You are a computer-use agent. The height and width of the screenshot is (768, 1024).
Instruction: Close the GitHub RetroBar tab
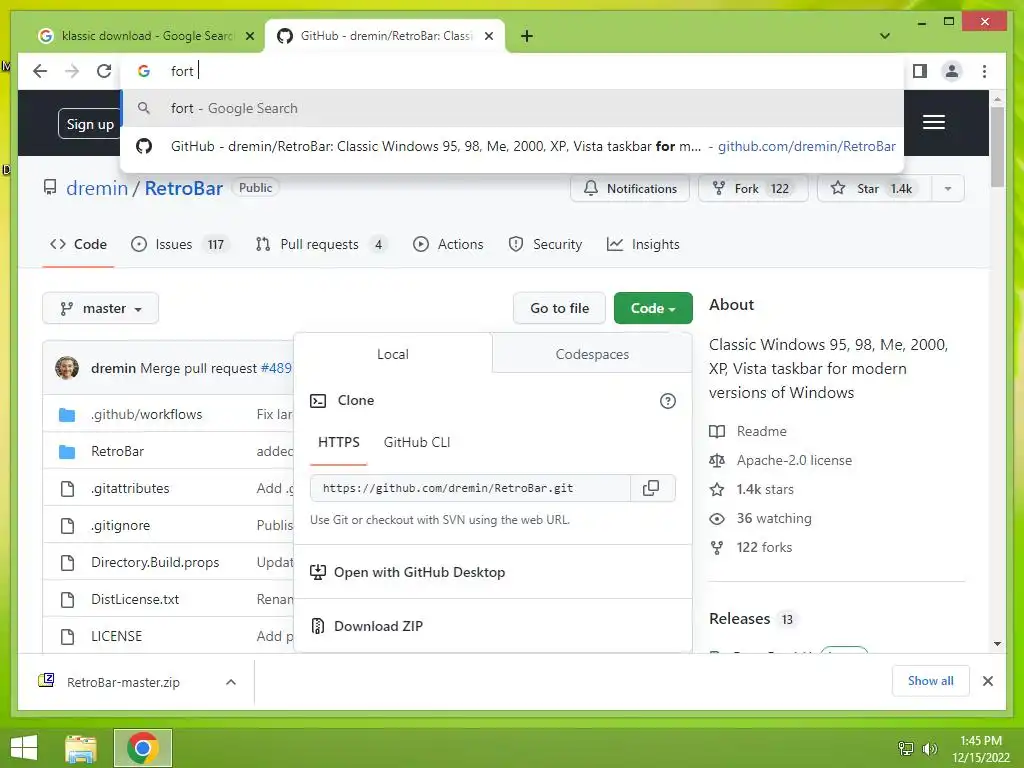(x=488, y=36)
